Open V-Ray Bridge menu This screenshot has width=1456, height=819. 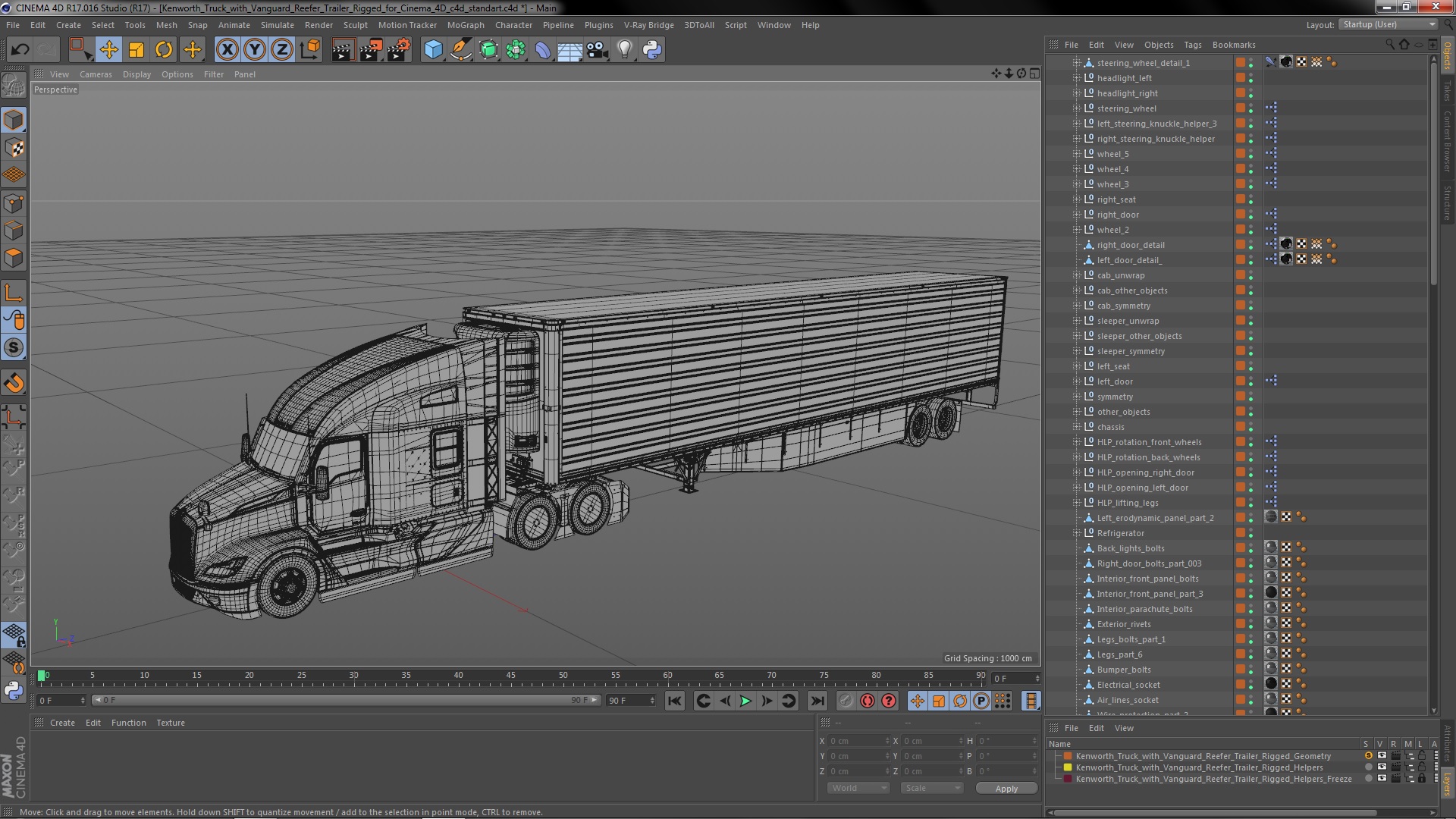pos(648,25)
